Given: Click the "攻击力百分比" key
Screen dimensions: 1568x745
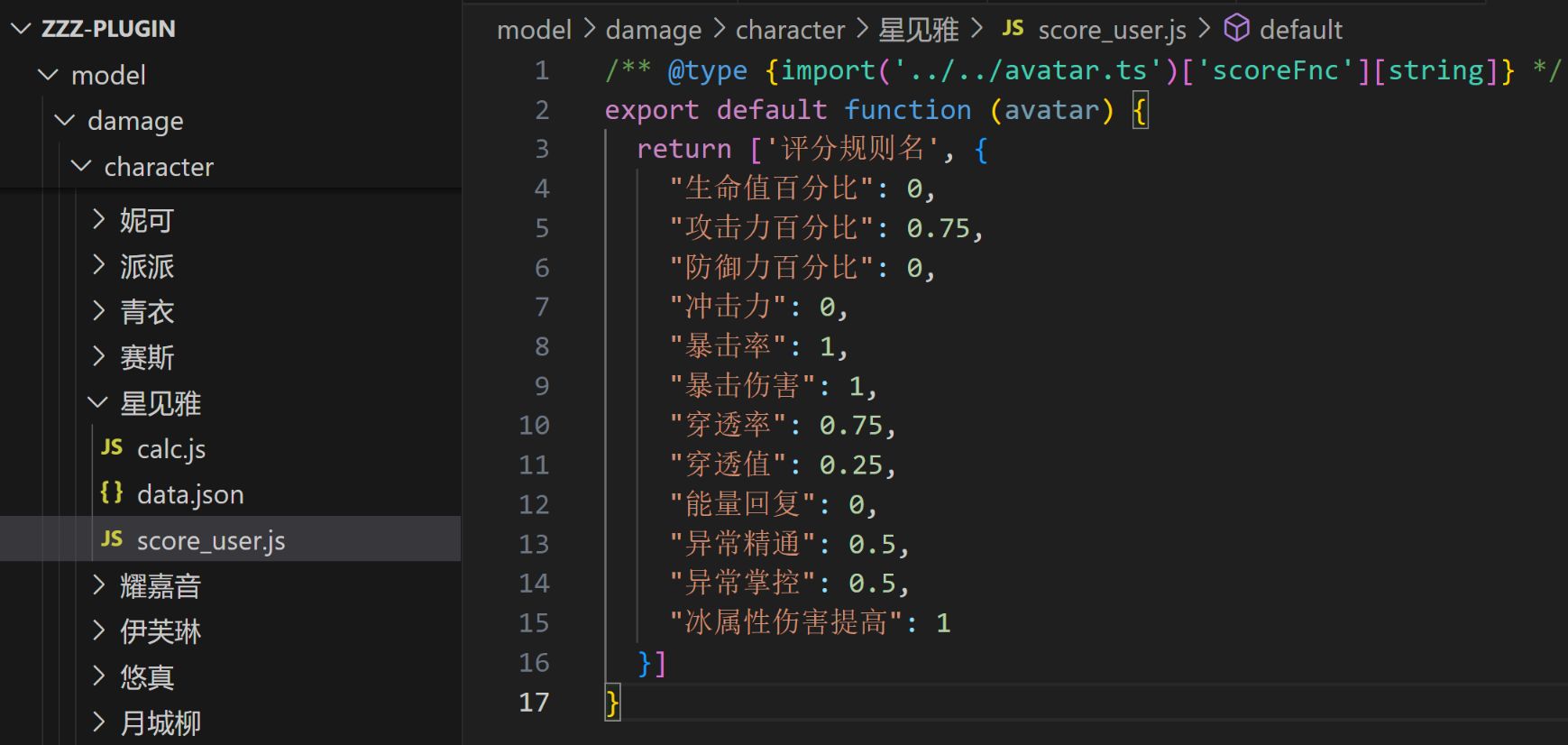Looking at the screenshot, I should tap(772, 228).
